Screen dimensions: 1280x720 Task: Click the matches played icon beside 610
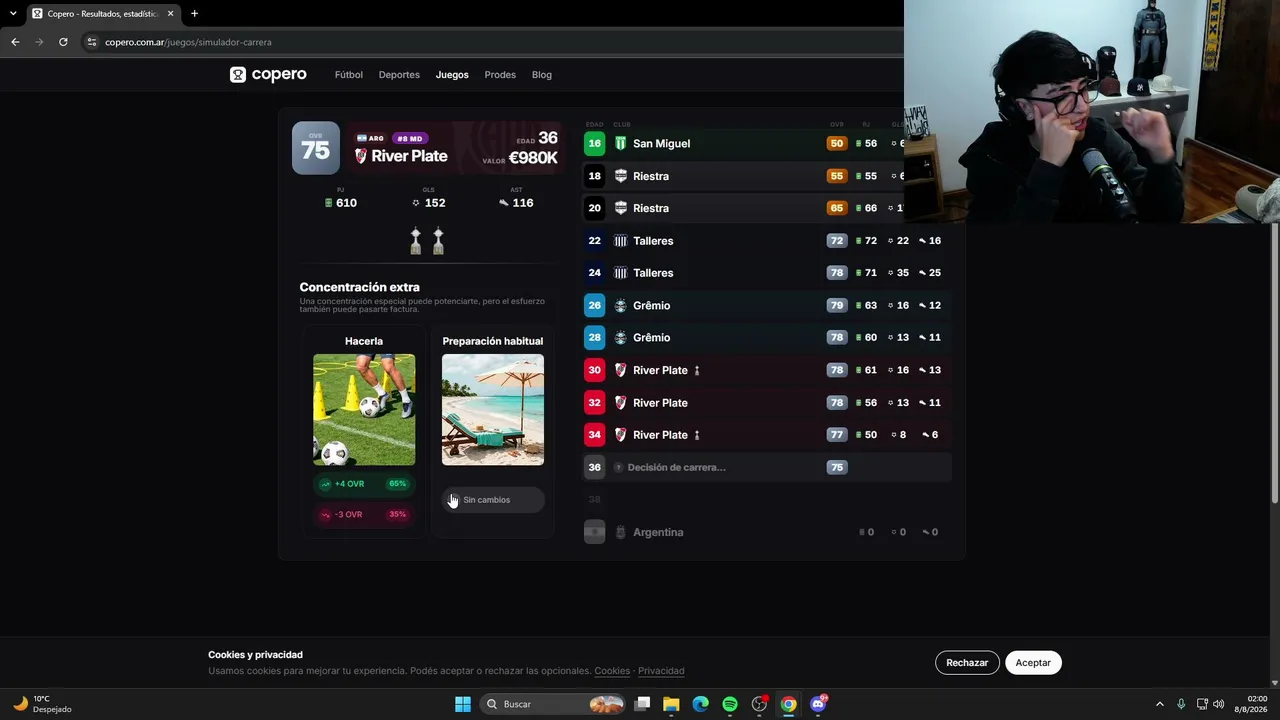pos(329,203)
